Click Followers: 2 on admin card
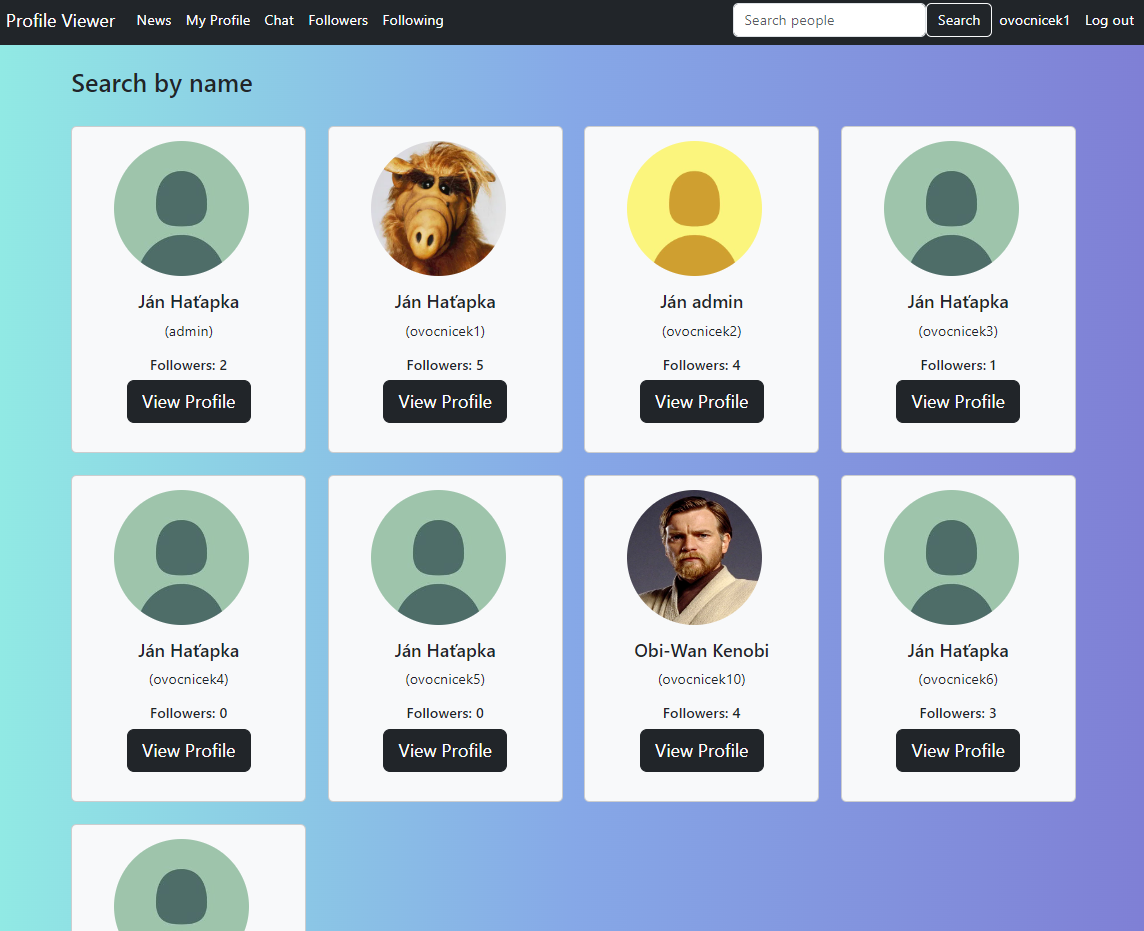 pos(189,365)
